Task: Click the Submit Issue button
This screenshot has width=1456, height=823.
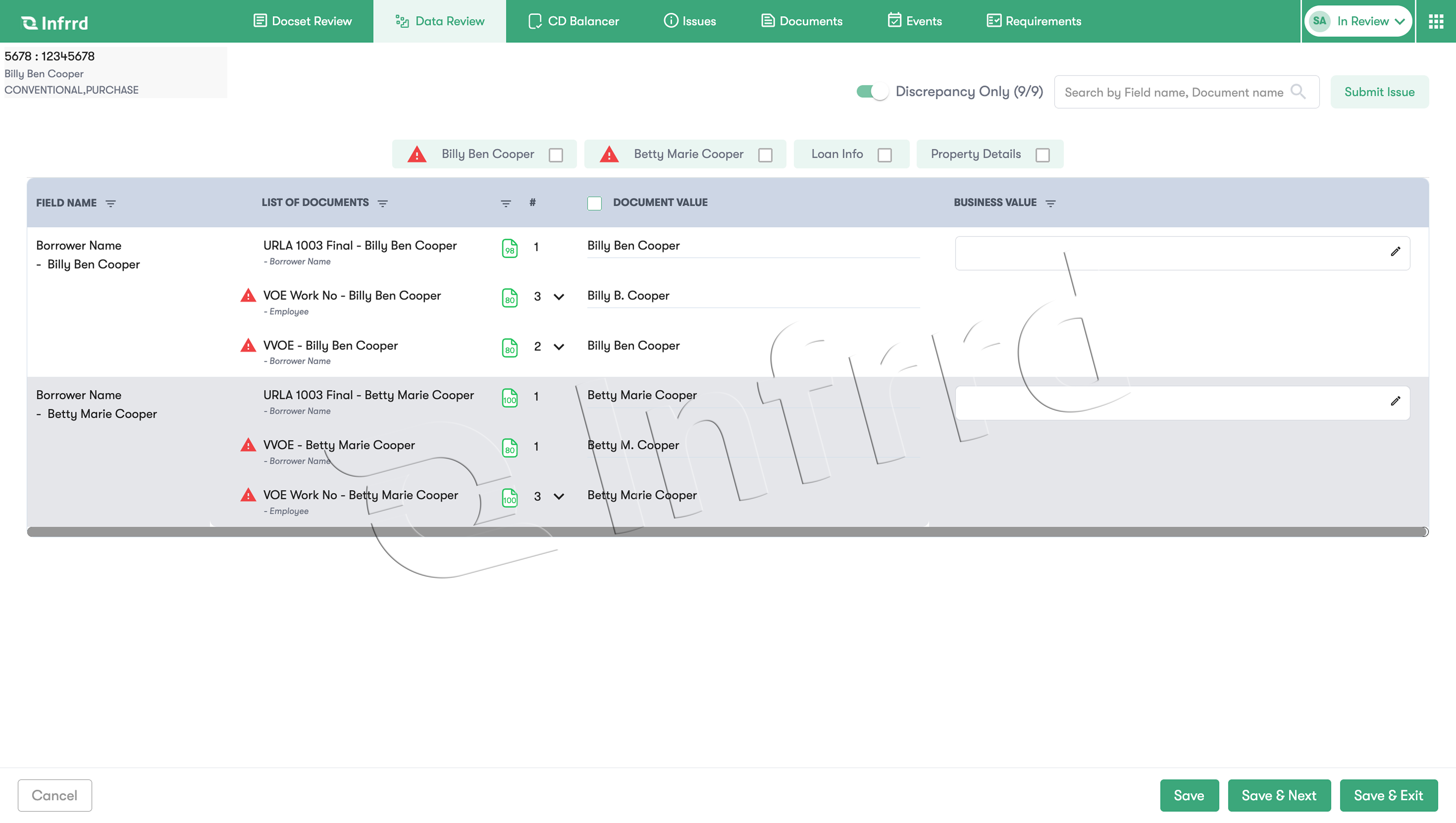Action: [1379, 92]
